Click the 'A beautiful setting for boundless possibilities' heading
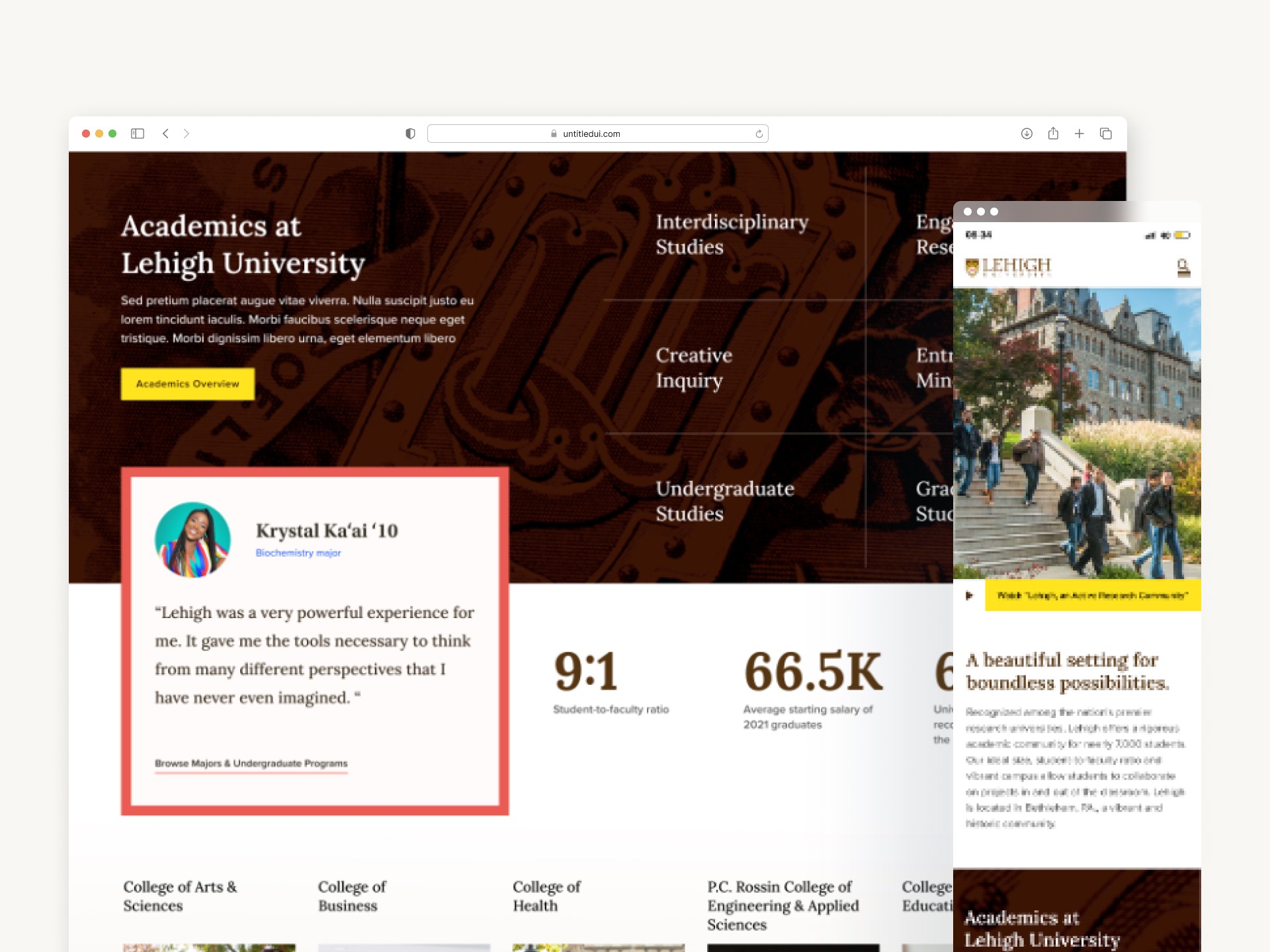The width and height of the screenshot is (1270, 952). pyautogui.click(x=1068, y=671)
